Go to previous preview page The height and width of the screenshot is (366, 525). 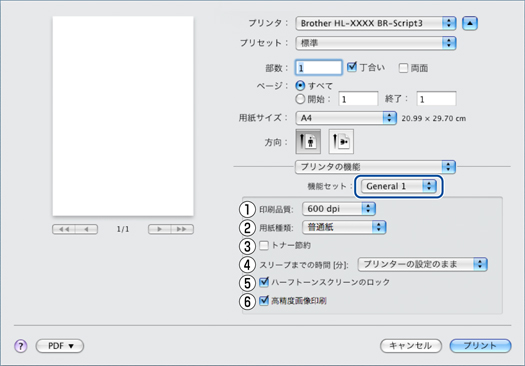[x=87, y=229]
